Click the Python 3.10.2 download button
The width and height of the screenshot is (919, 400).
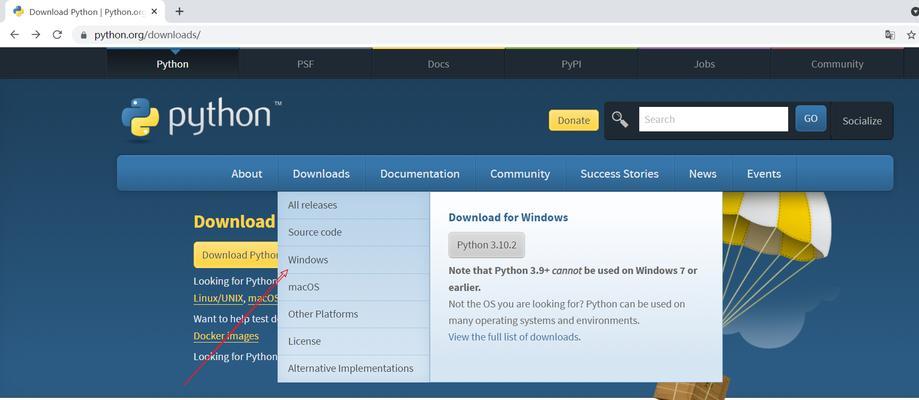486,245
